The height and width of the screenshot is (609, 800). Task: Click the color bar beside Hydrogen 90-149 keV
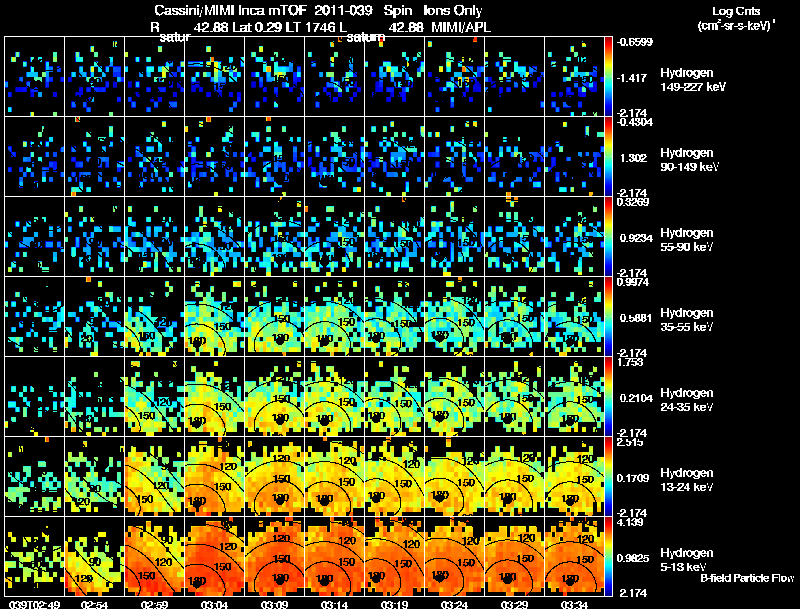(608, 157)
